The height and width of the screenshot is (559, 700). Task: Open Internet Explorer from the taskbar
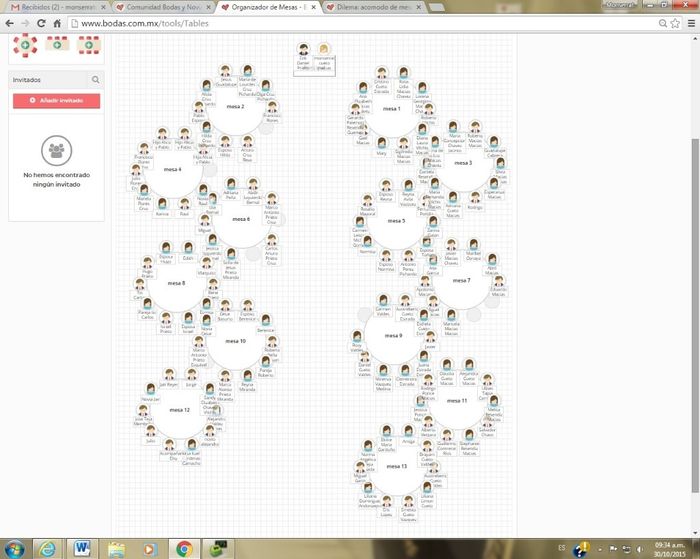point(46,548)
